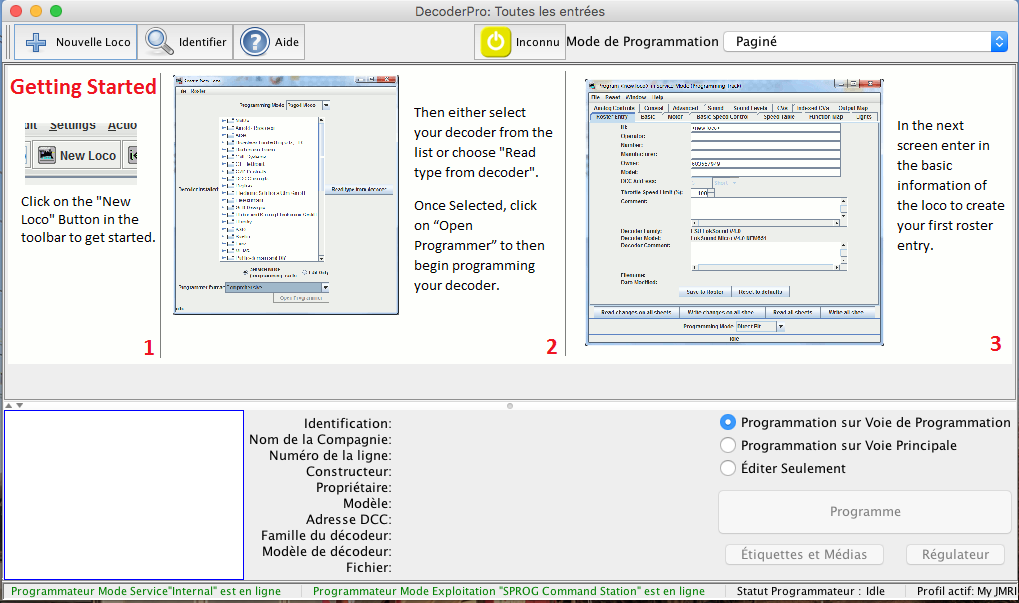Screen dimensions: 1019x603
Task: Select Éditer Seulement option
Action: coord(728,468)
